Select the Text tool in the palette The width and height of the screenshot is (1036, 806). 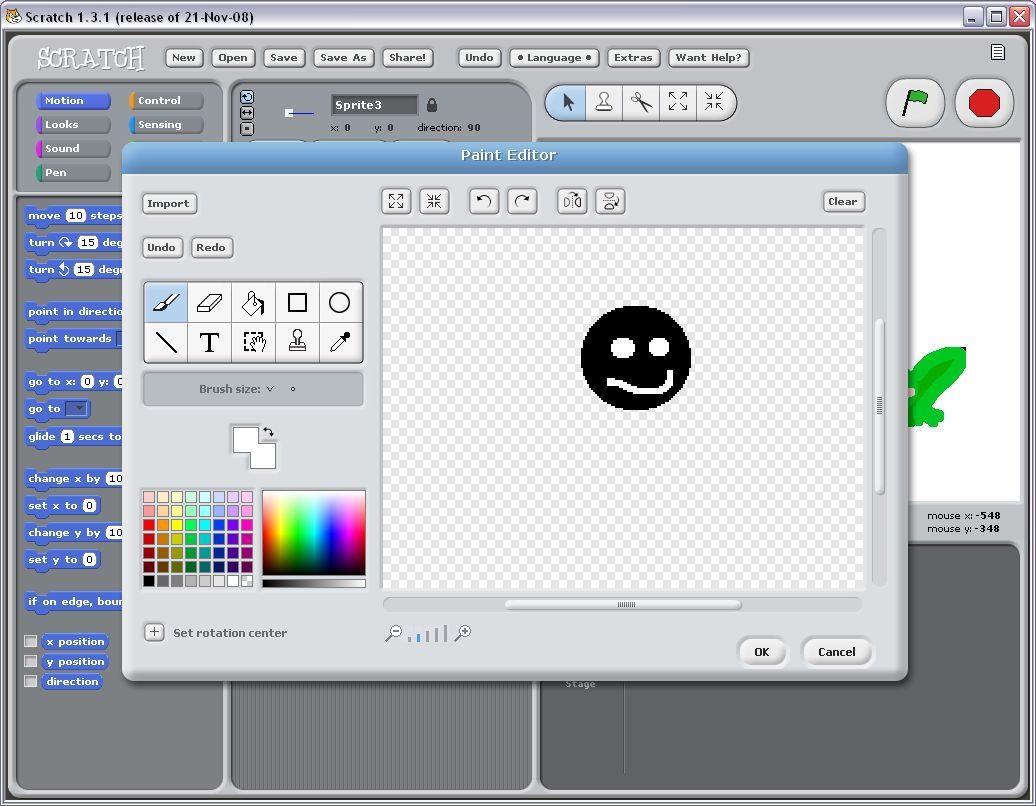coord(210,343)
